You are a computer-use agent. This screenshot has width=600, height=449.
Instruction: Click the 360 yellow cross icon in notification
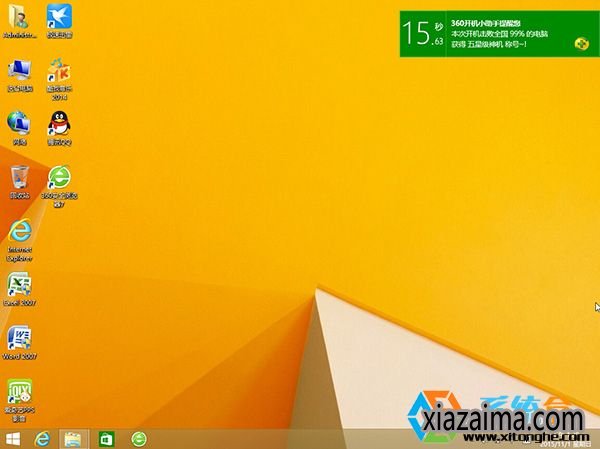point(582,44)
